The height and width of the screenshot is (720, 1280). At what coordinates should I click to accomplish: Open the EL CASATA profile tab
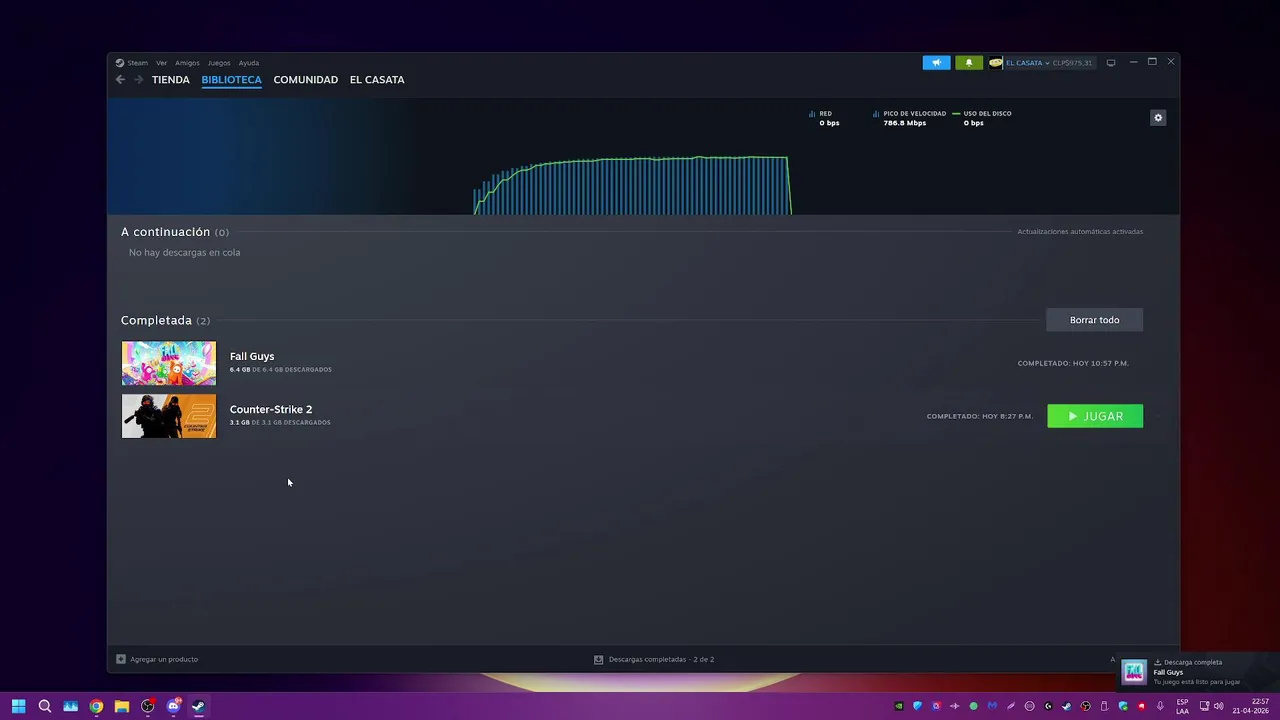pyautogui.click(x=377, y=79)
